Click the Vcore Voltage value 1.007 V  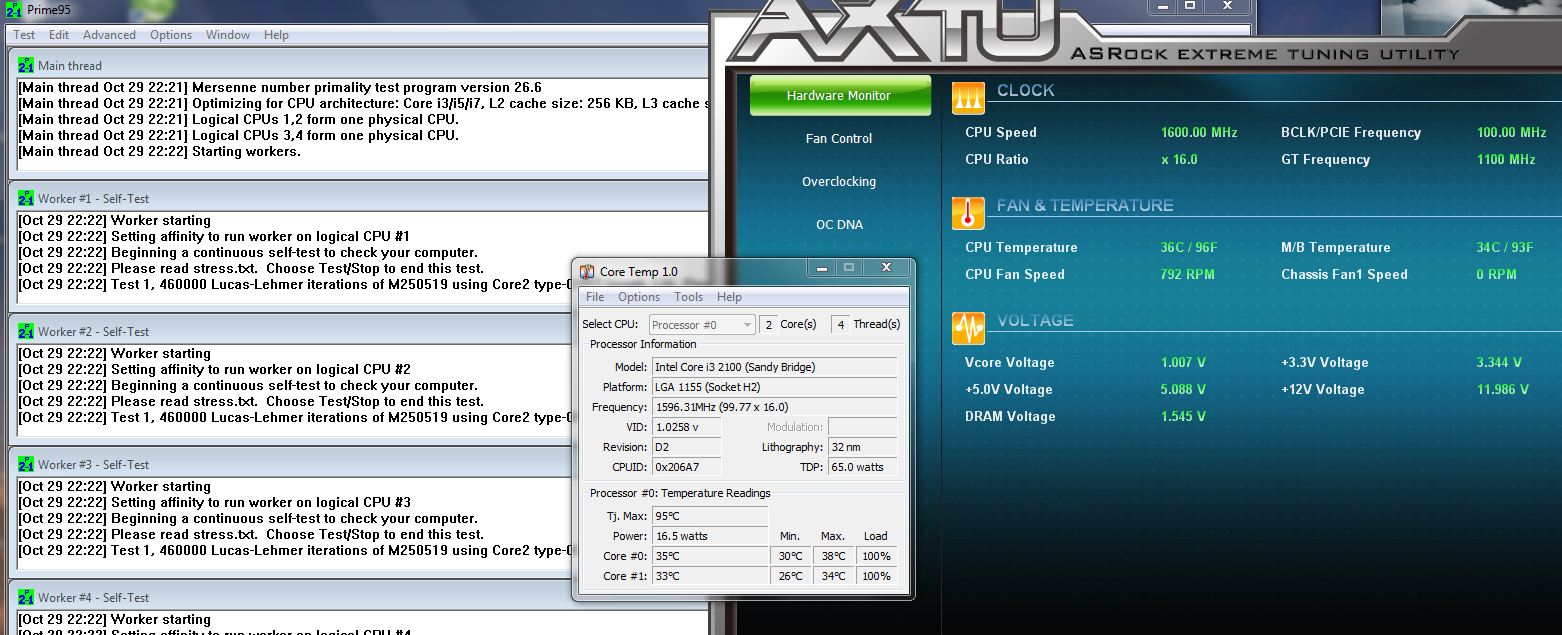[x=1183, y=363]
